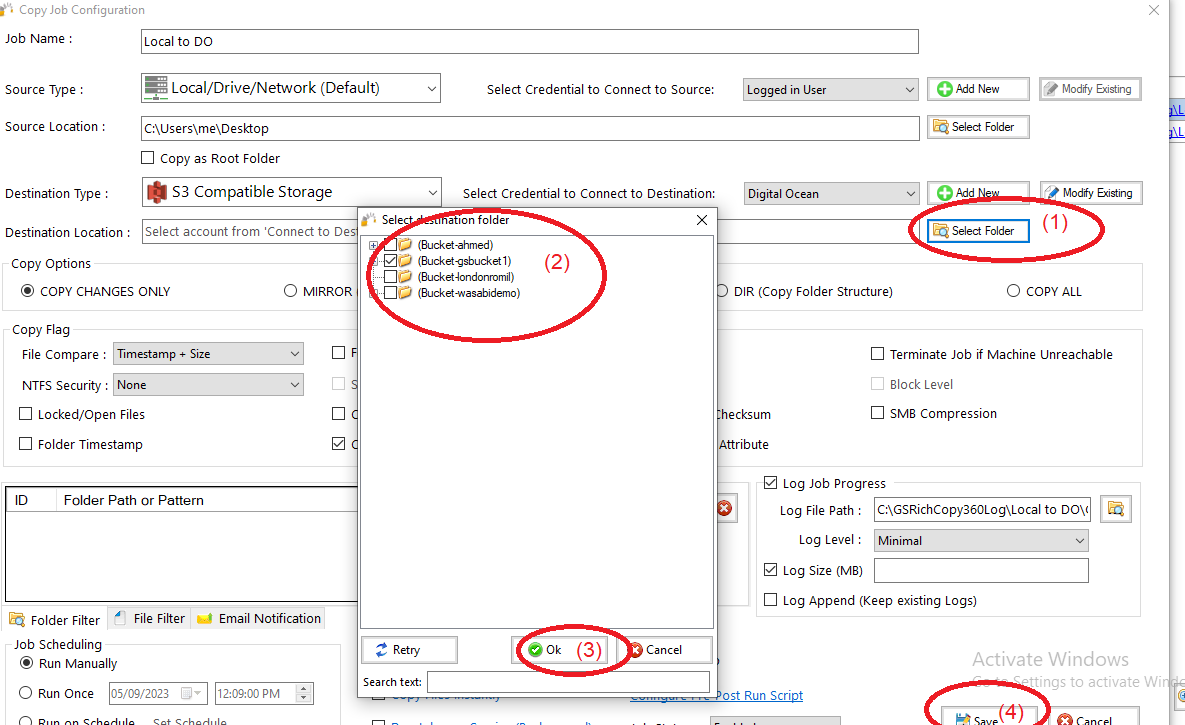Click the Run Once time spinner
Image resolution: width=1185 pixels, height=725 pixels.
[304, 693]
